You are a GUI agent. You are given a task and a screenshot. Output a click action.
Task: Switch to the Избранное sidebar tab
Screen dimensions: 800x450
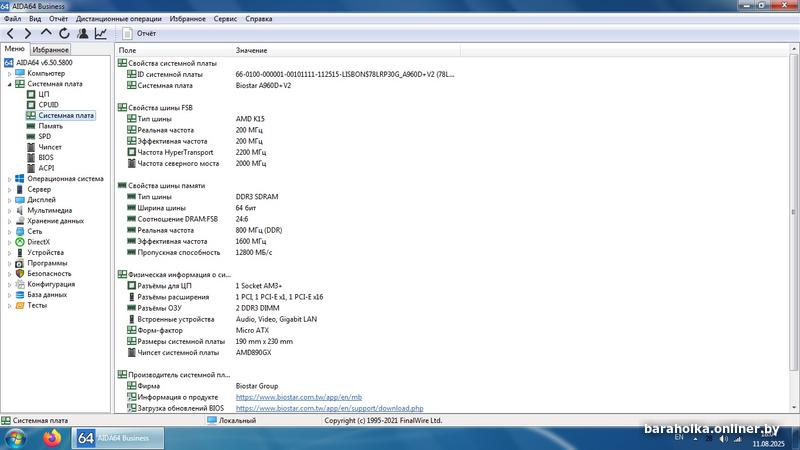click(50, 49)
